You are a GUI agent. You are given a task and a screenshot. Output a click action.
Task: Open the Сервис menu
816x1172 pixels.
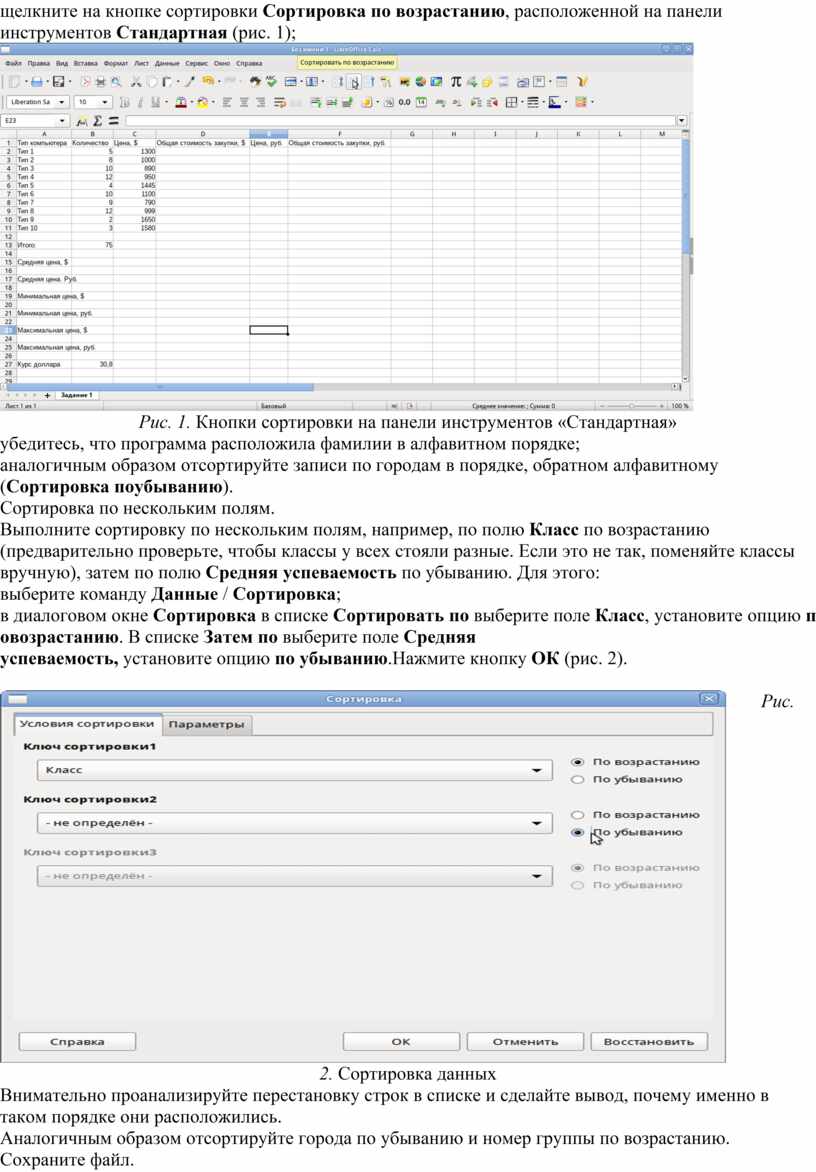click(197, 64)
